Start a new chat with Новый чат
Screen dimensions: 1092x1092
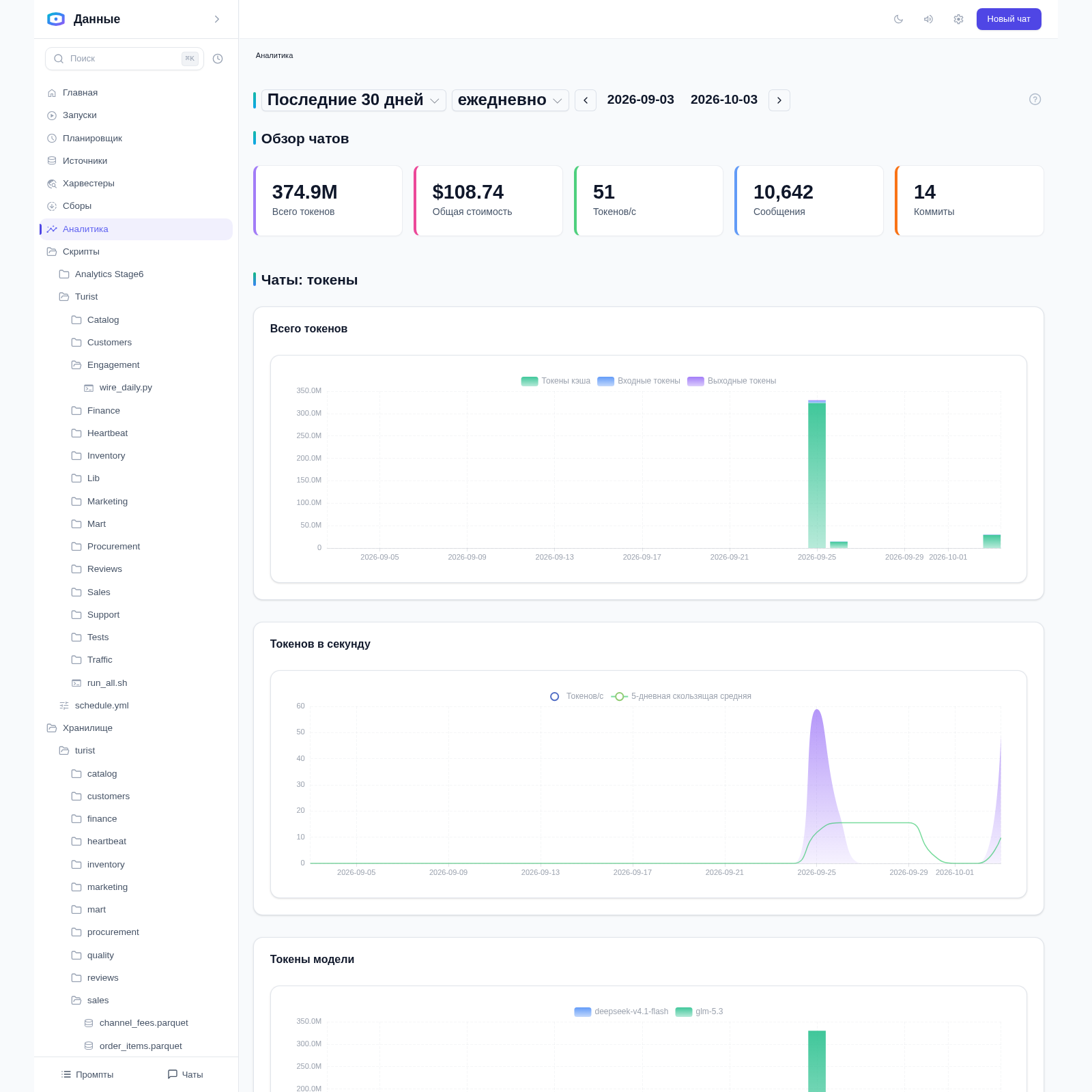coord(1009,19)
